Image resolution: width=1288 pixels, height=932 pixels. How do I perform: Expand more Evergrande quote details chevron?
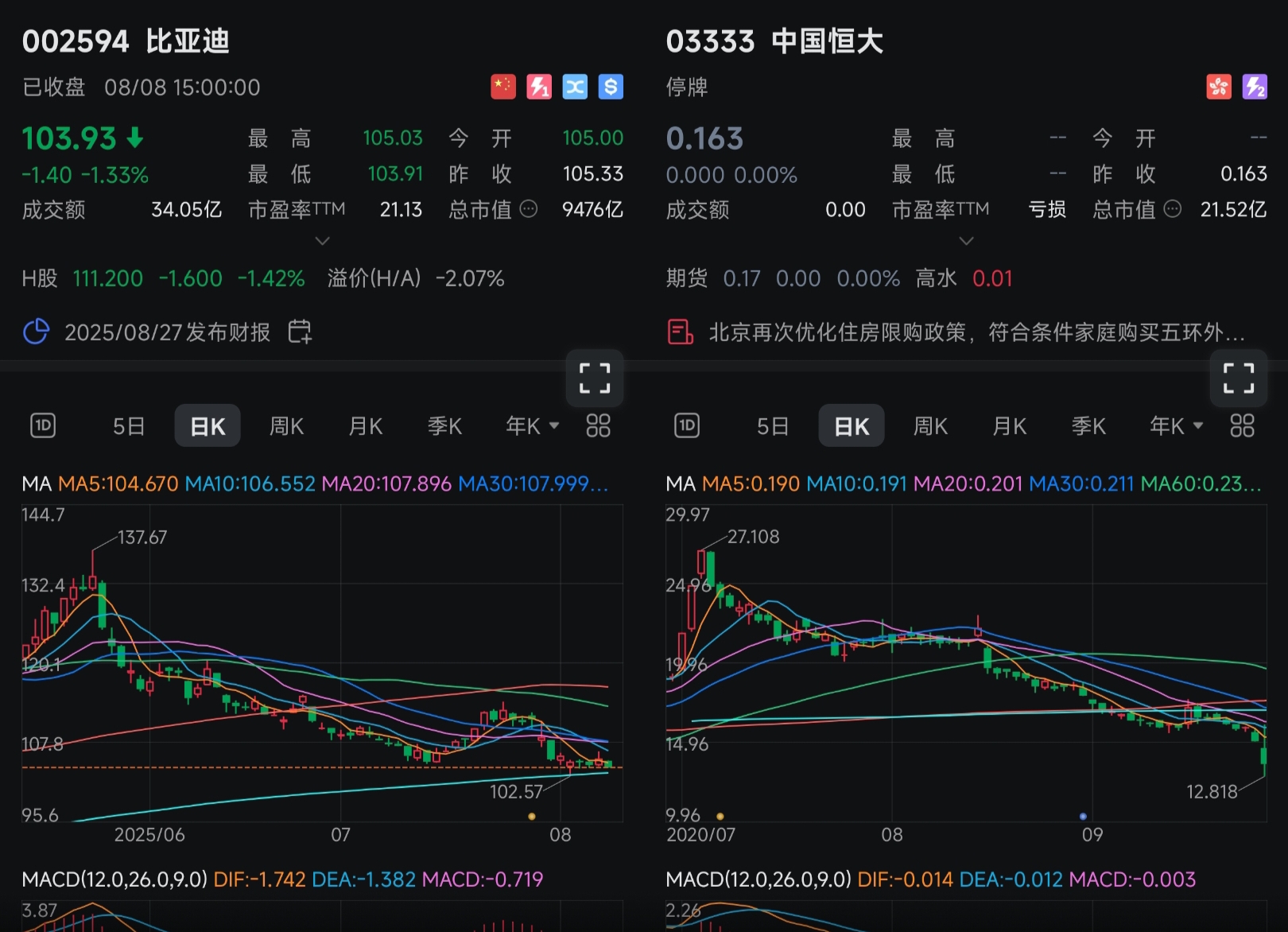[966, 240]
